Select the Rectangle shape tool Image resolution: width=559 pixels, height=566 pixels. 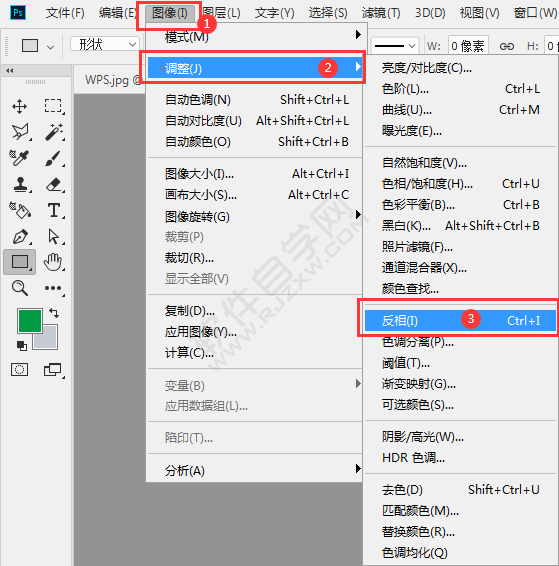point(20,262)
